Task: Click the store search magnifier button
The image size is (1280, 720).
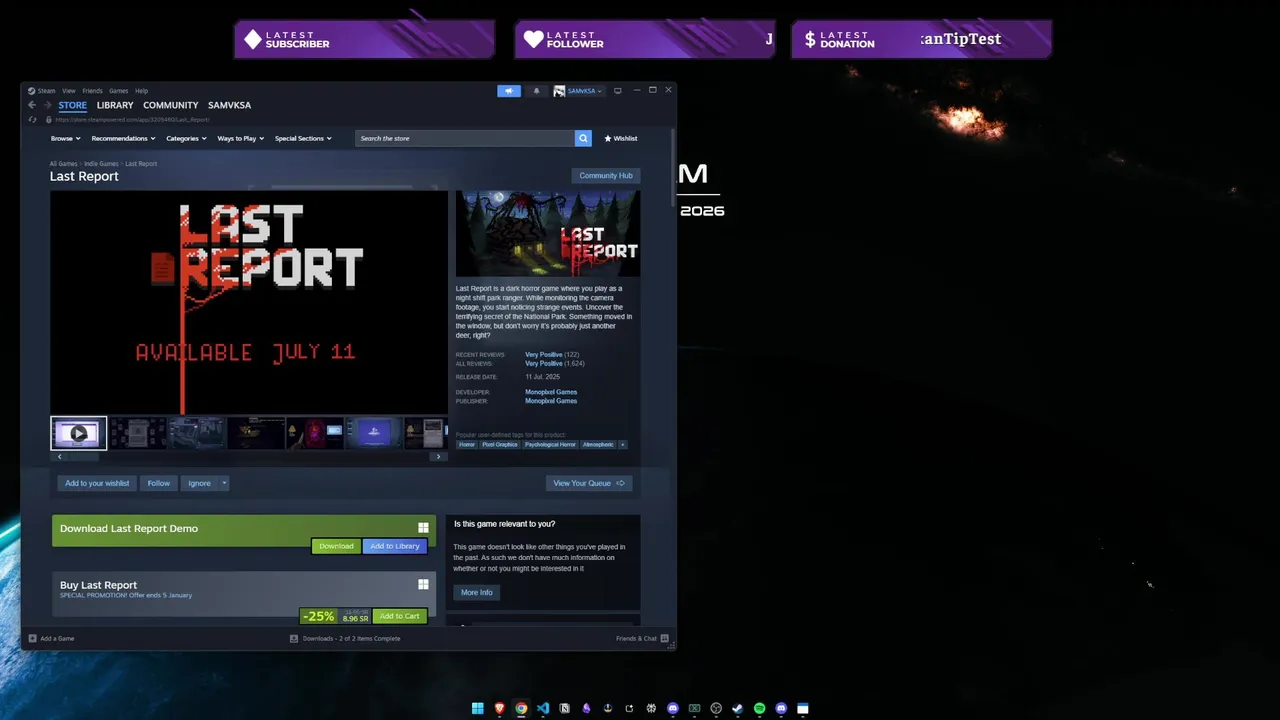Action: pyautogui.click(x=583, y=138)
